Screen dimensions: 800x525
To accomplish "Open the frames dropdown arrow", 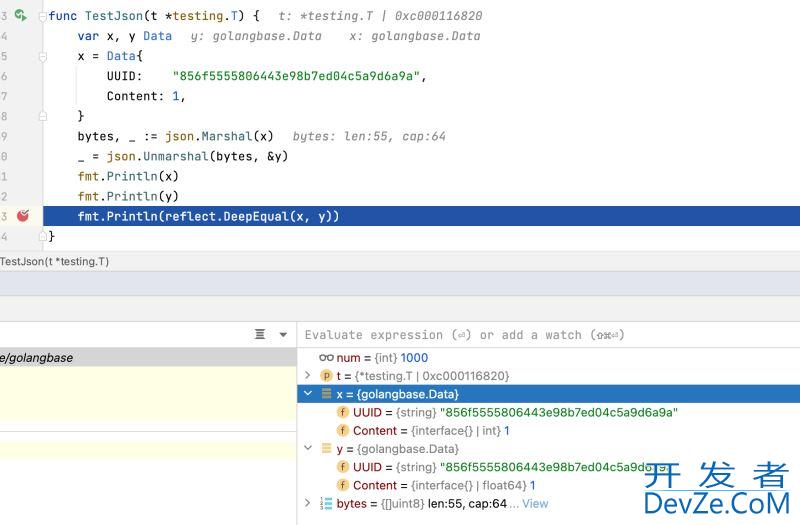I will (283, 335).
